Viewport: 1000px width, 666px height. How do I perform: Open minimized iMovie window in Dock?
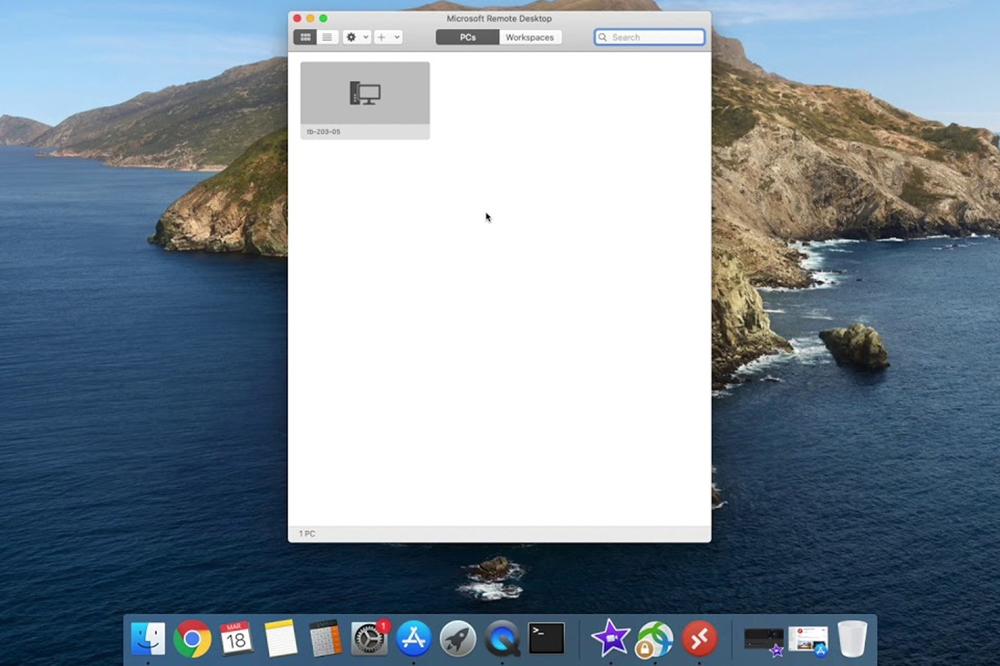pyautogui.click(x=764, y=640)
